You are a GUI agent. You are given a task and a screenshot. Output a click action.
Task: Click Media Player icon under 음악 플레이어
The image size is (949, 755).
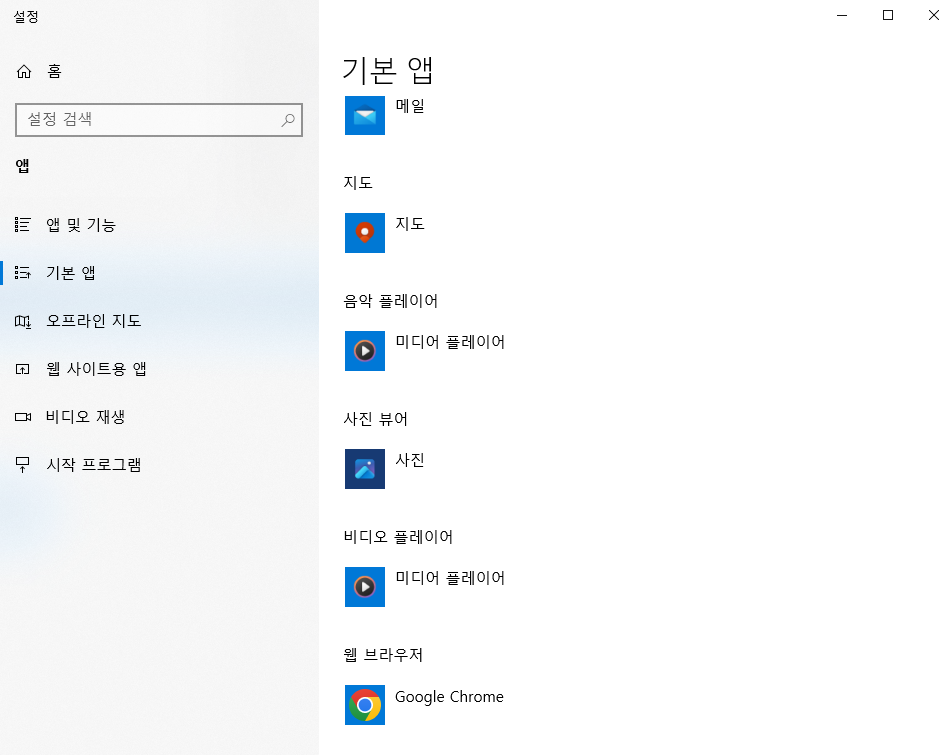(365, 351)
